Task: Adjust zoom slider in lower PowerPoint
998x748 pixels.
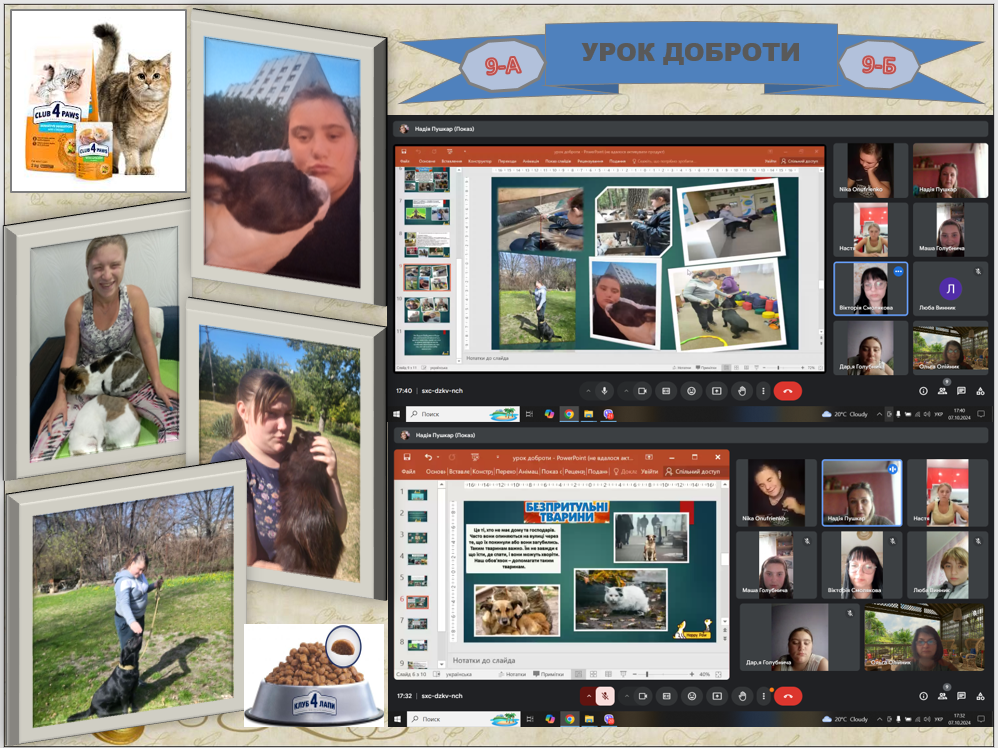Action: point(647,674)
